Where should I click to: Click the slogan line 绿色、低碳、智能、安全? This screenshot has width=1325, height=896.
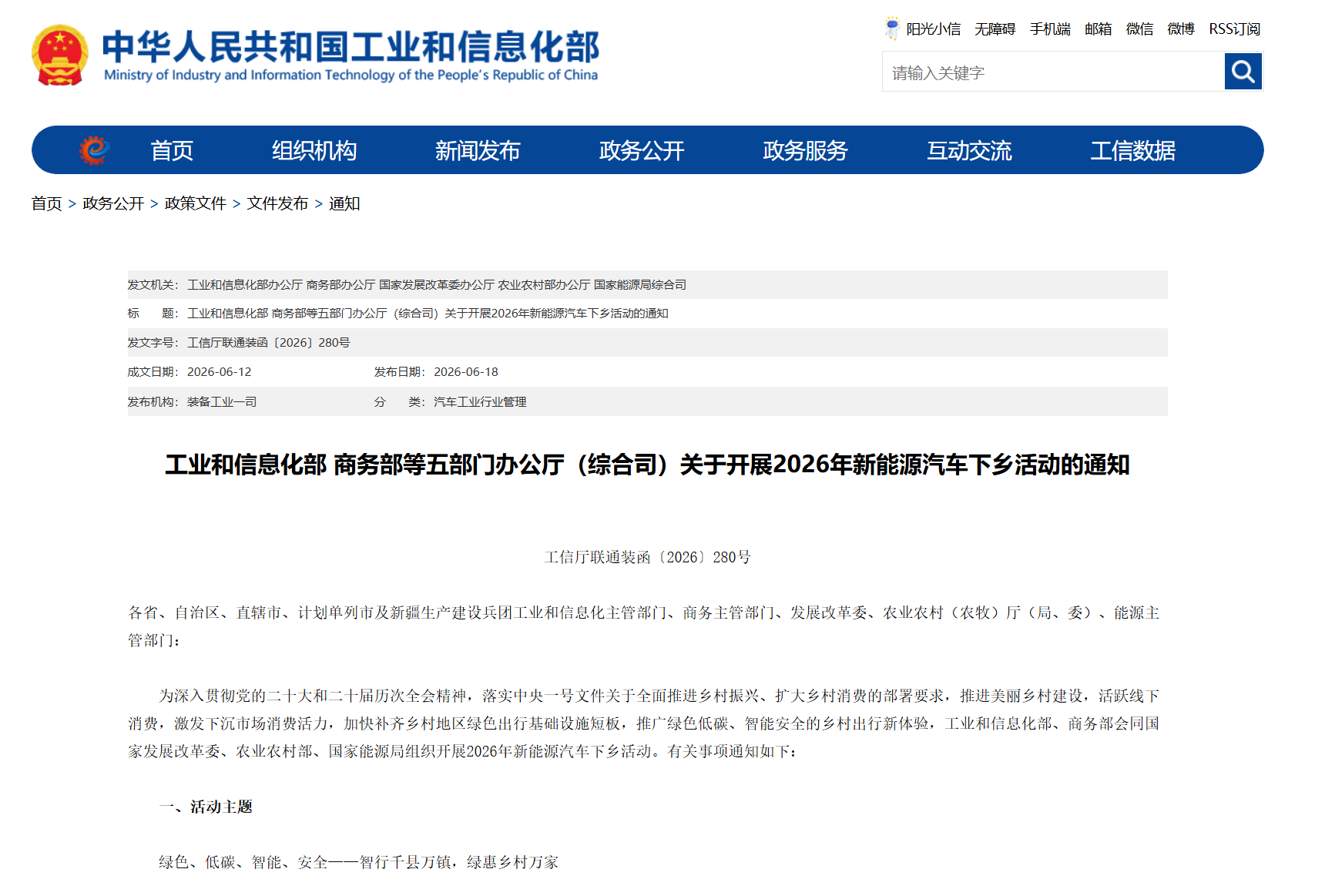(x=358, y=862)
